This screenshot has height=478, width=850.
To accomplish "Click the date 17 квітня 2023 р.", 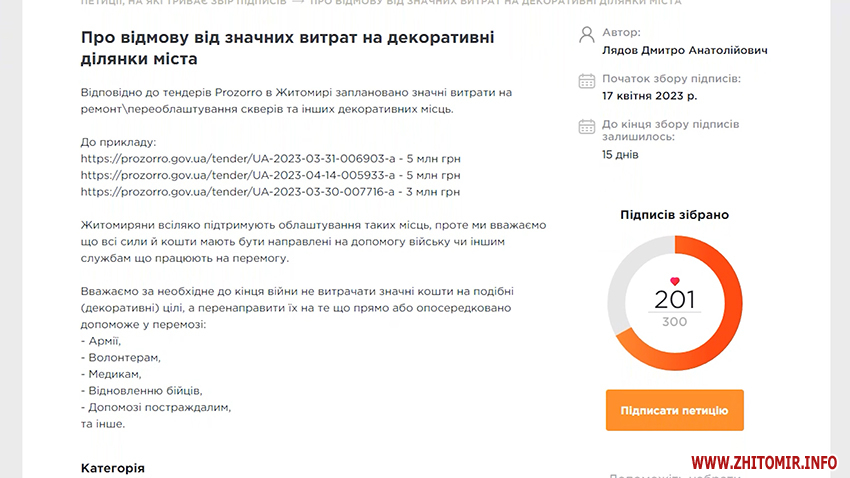I will [650, 96].
